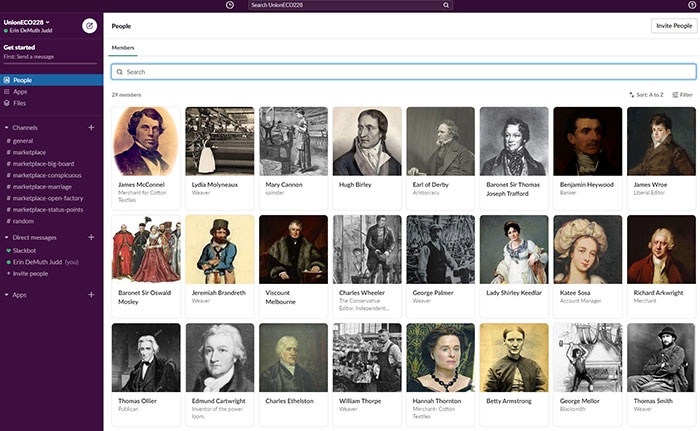Open Mary Cannon's profile card
This screenshot has height=431, width=700.
pyautogui.click(x=293, y=158)
